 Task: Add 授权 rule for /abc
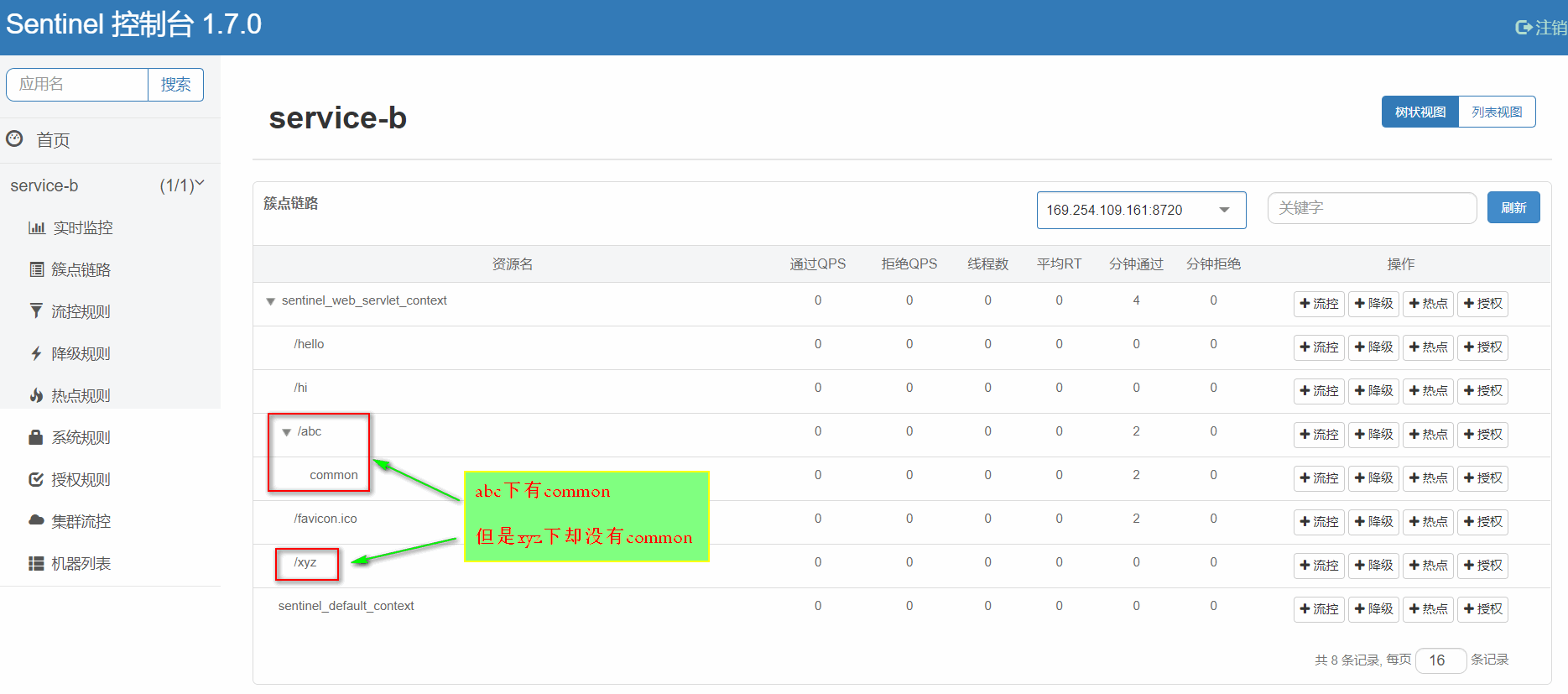(1482, 435)
